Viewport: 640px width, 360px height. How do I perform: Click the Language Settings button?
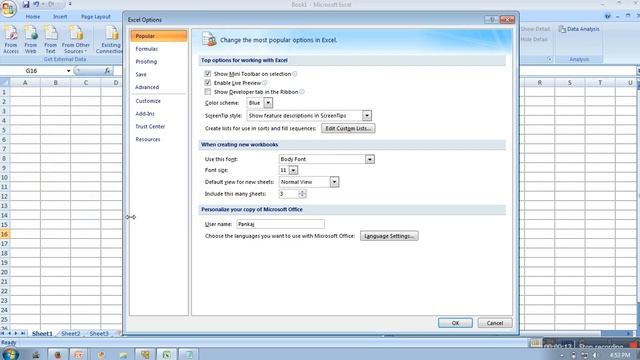(389, 236)
